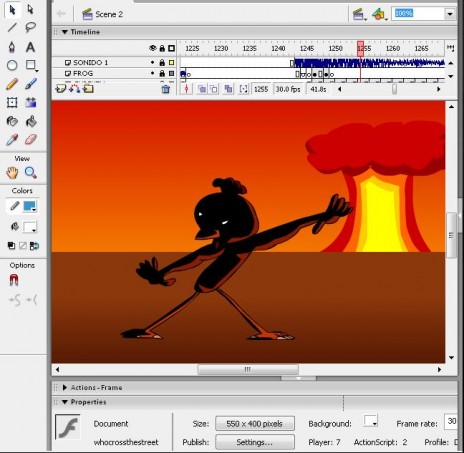
Task: Click the Insert Layer Folder icon
Action: (88, 89)
